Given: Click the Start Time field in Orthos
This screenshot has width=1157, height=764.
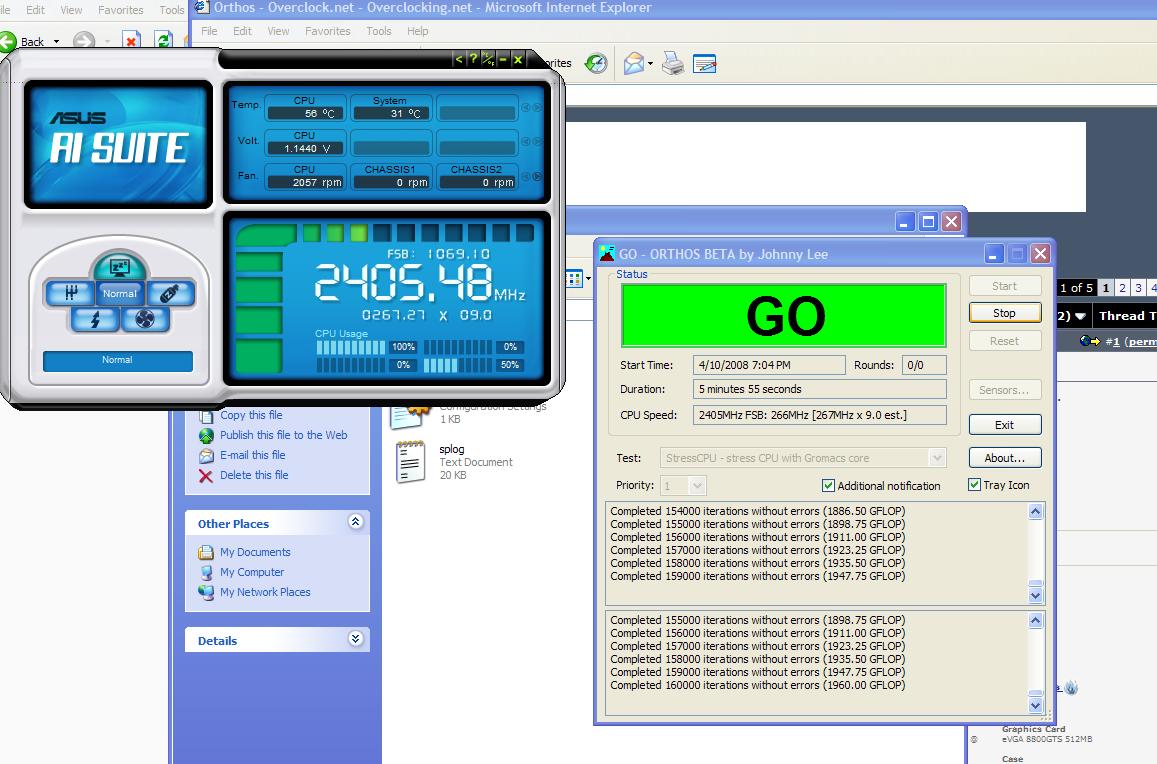Looking at the screenshot, I should (x=769, y=365).
